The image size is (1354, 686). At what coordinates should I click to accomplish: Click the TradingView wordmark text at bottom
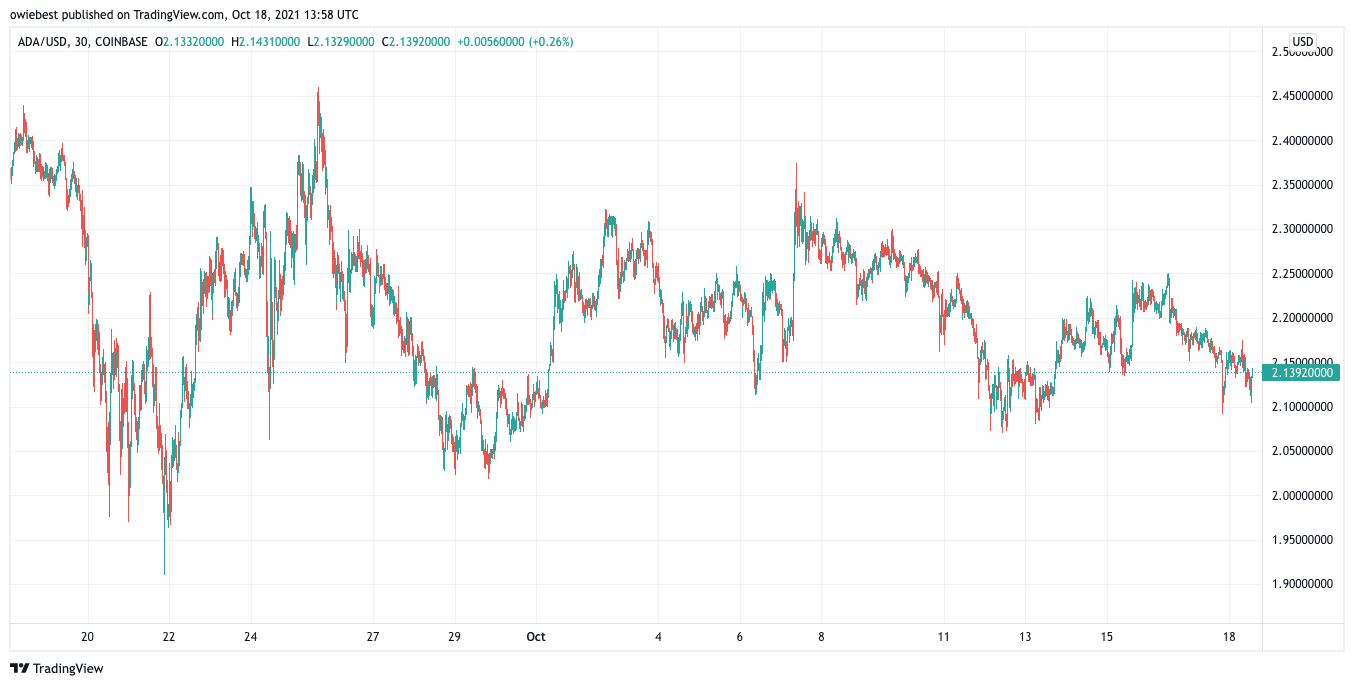coord(68,668)
